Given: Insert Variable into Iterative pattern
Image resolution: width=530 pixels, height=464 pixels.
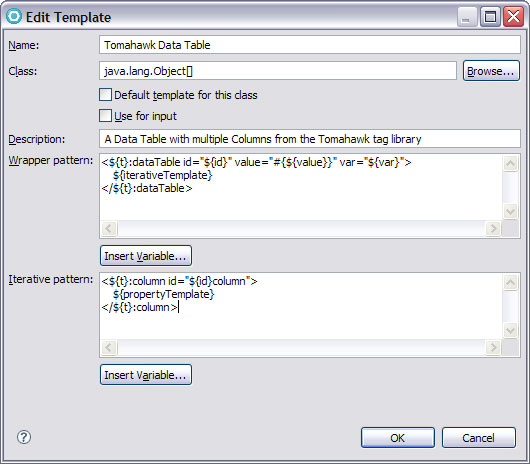Looking at the screenshot, I should click(x=146, y=375).
